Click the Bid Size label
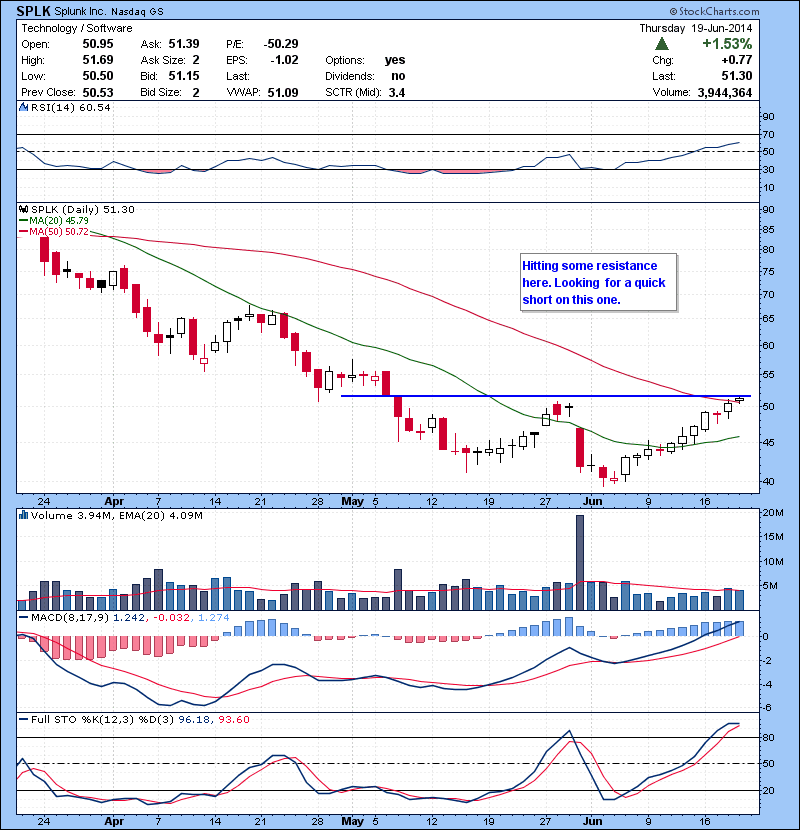This screenshot has height=830, width=800. 161,92
